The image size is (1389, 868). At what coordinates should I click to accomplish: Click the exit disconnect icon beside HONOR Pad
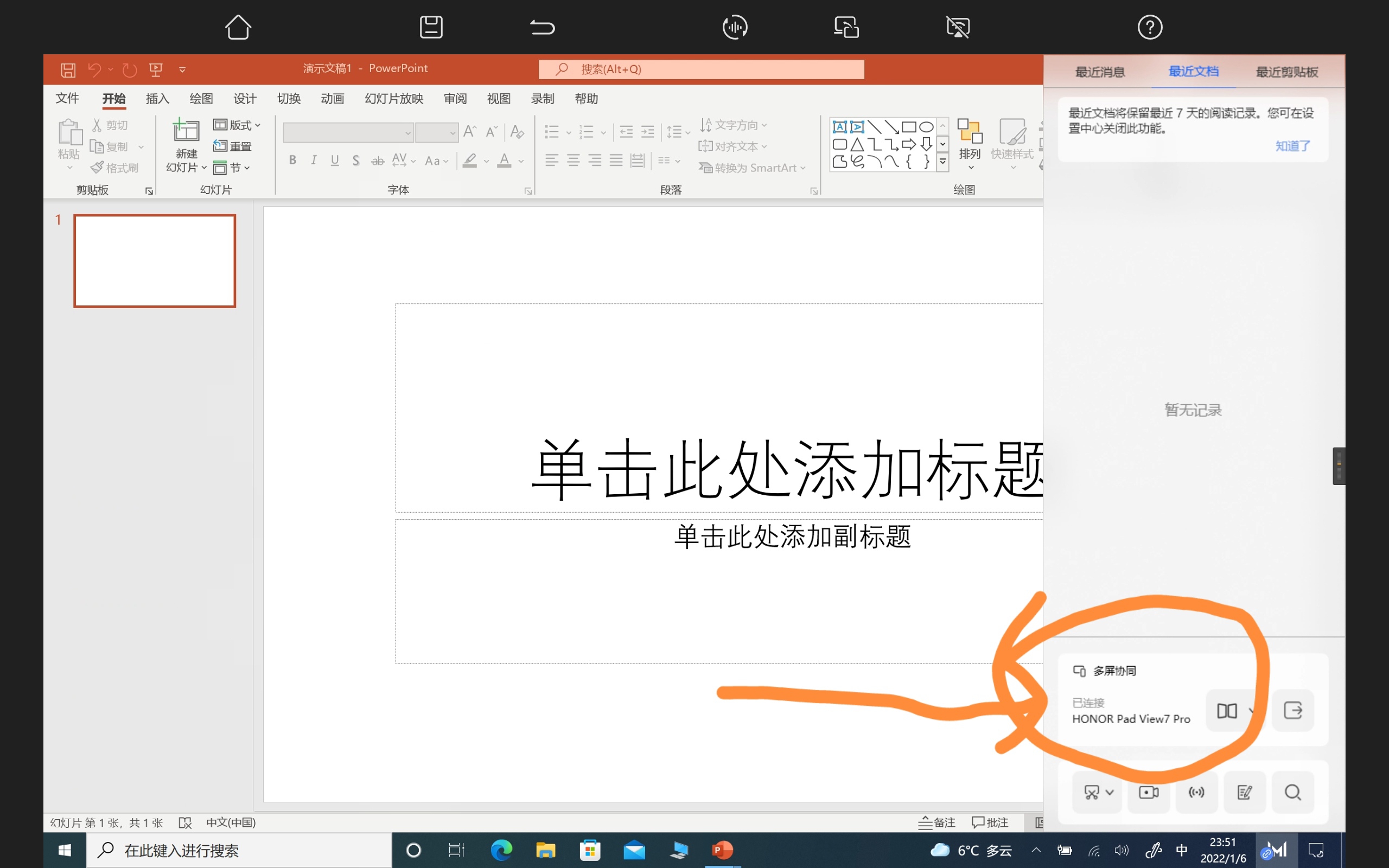[1292, 710]
